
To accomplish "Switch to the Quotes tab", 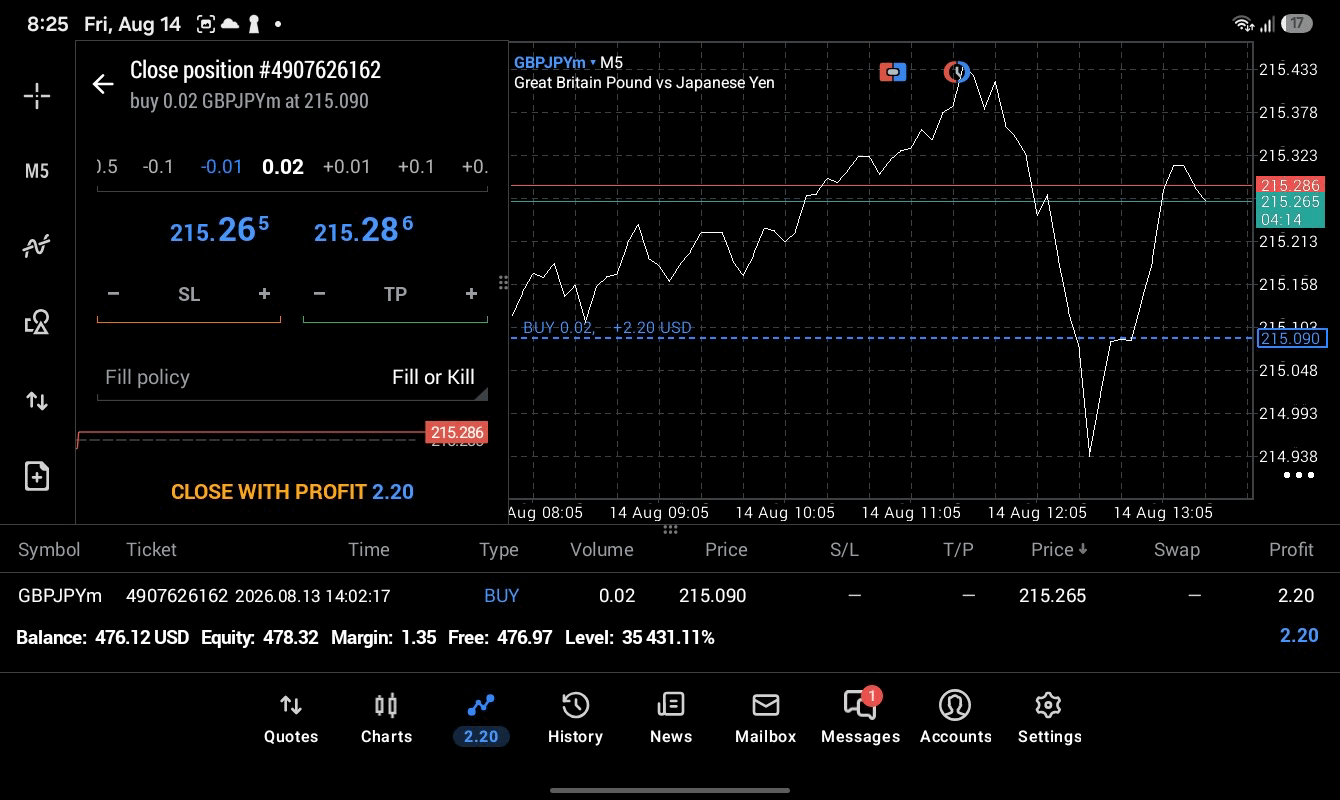I will coord(291,719).
